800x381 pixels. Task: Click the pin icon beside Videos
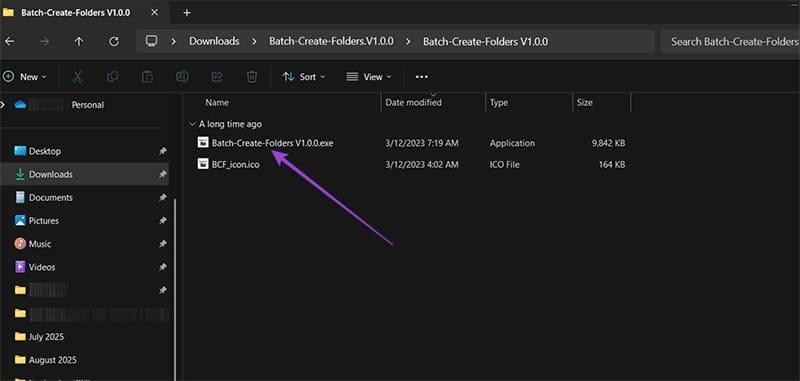pos(162,267)
